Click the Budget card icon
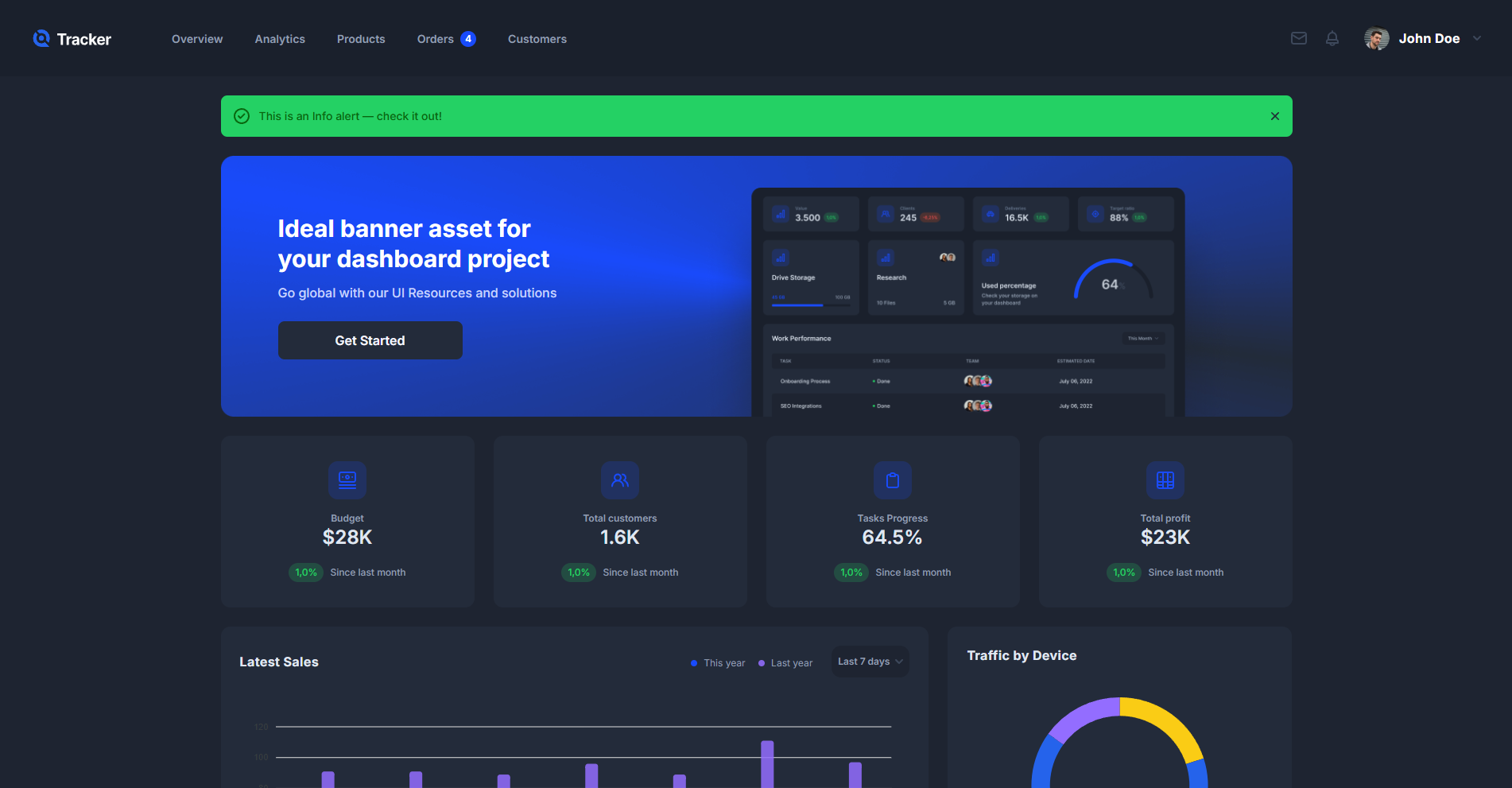The height and width of the screenshot is (788, 1512). pyautogui.click(x=347, y=480)
